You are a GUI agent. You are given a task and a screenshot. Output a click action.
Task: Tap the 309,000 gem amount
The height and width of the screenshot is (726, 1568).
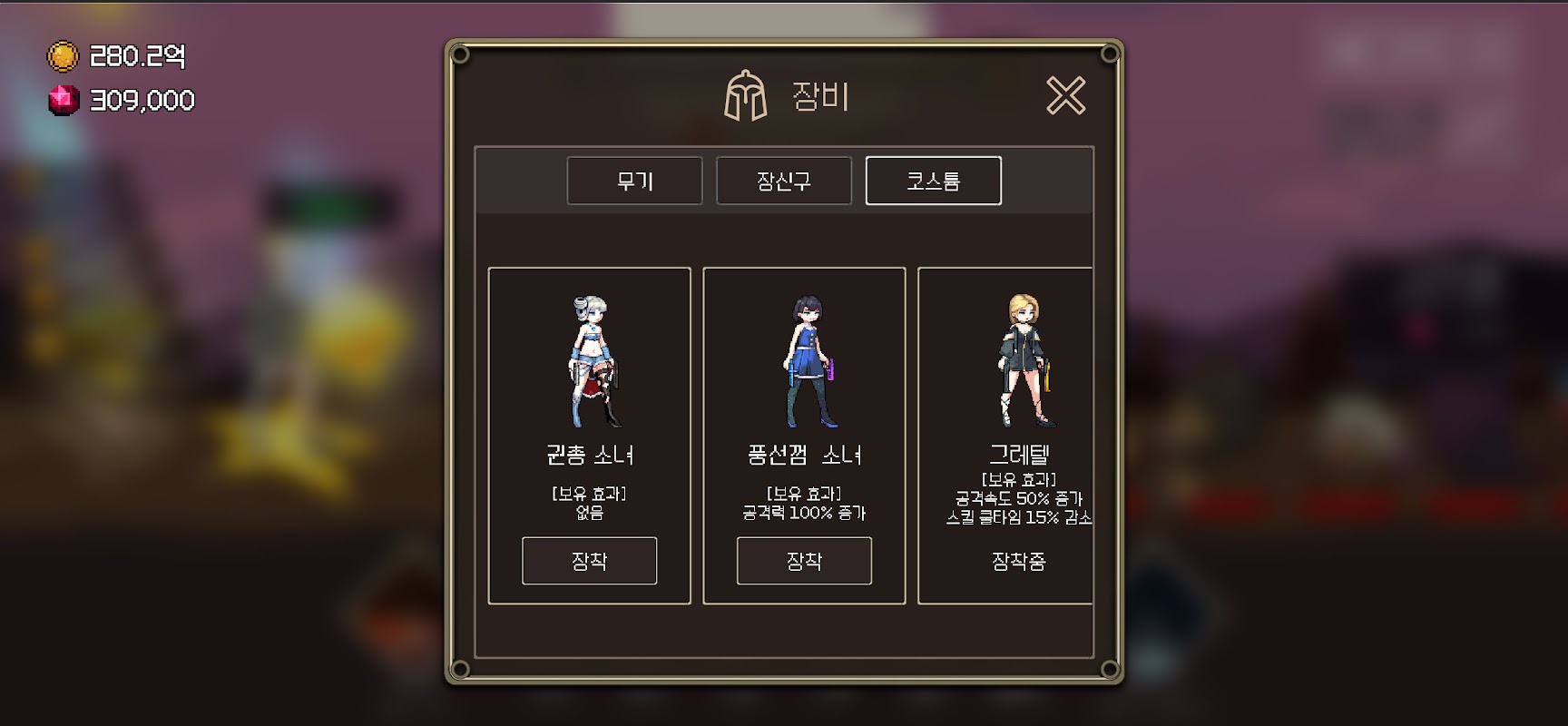(x=142, y=100)
